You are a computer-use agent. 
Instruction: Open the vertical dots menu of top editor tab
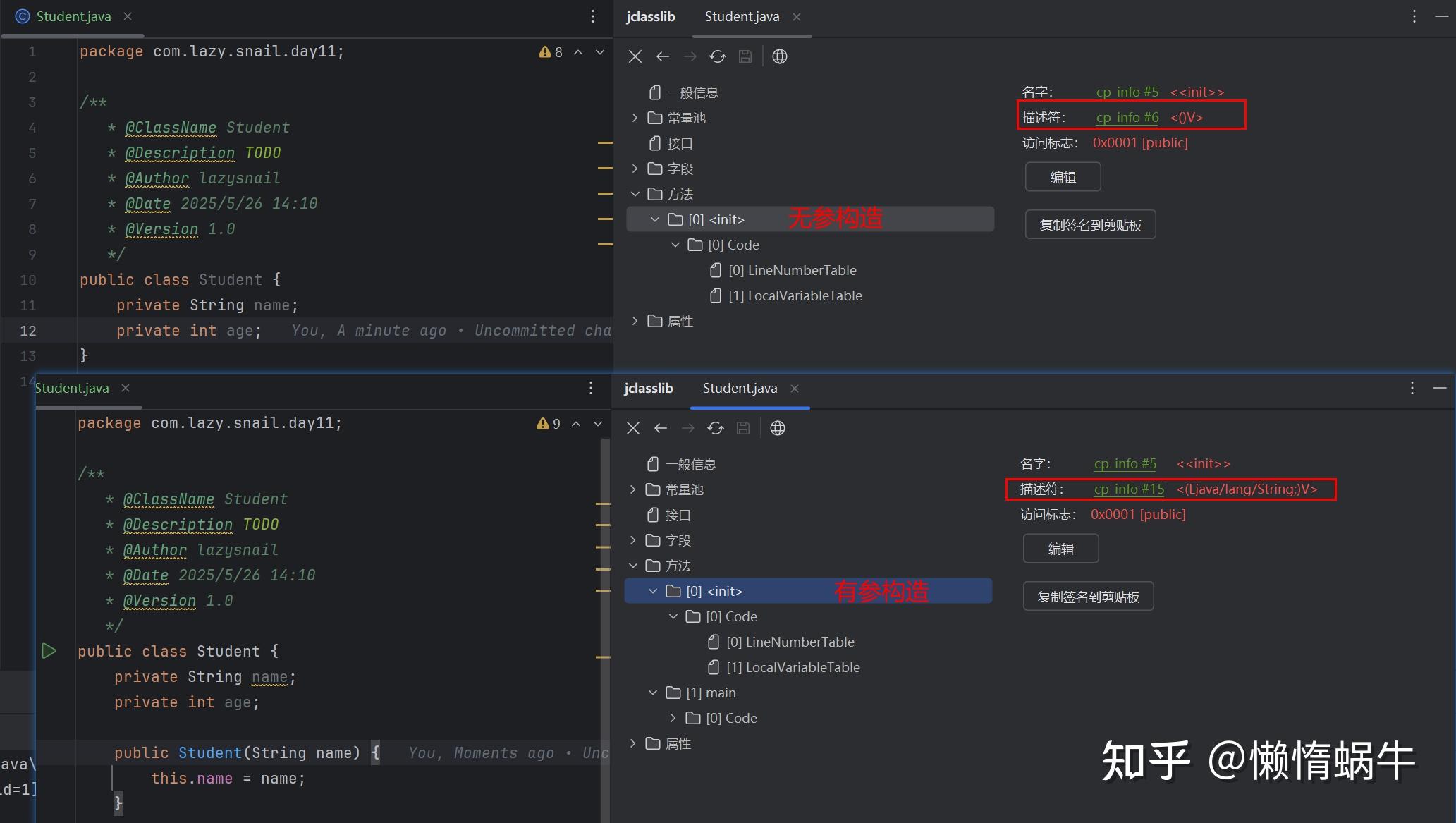(x=593, y=16)
